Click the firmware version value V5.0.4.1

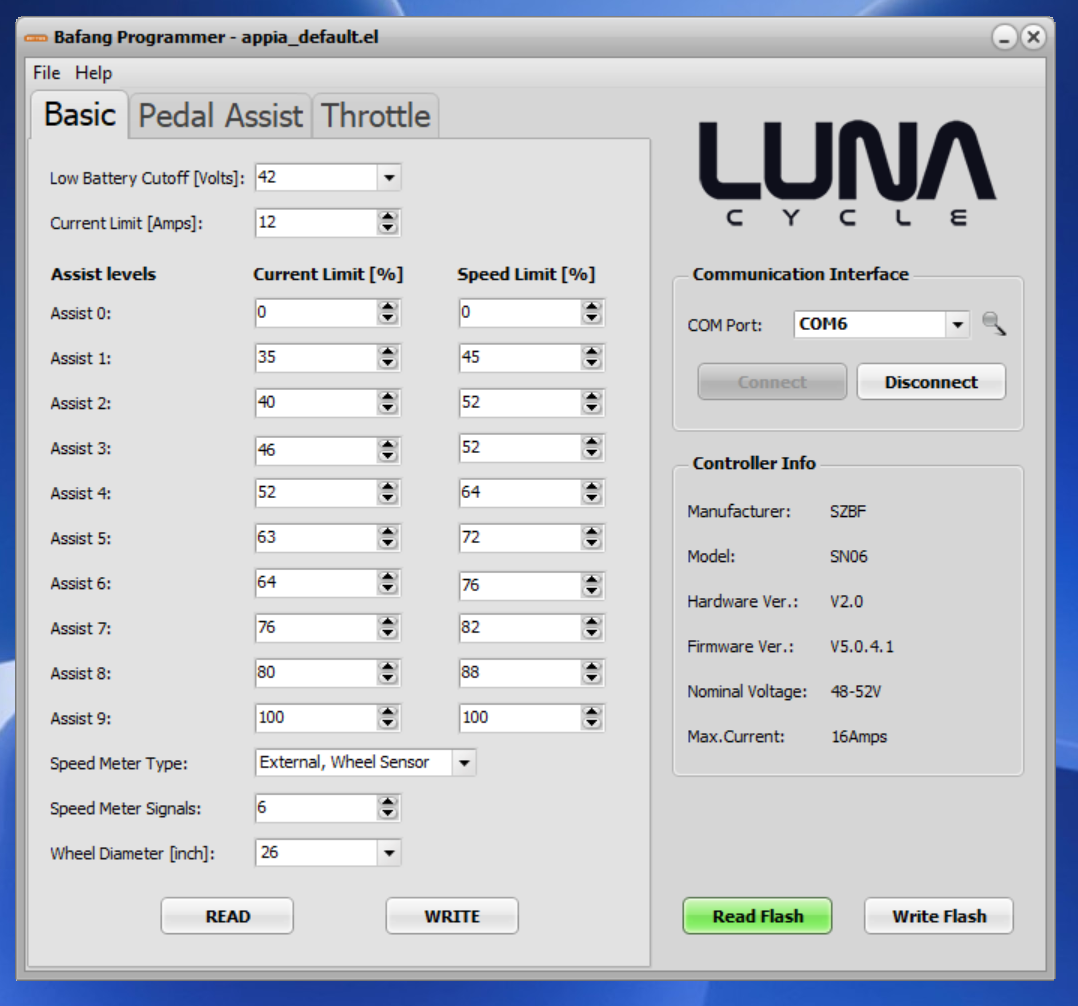click(861, 646)
